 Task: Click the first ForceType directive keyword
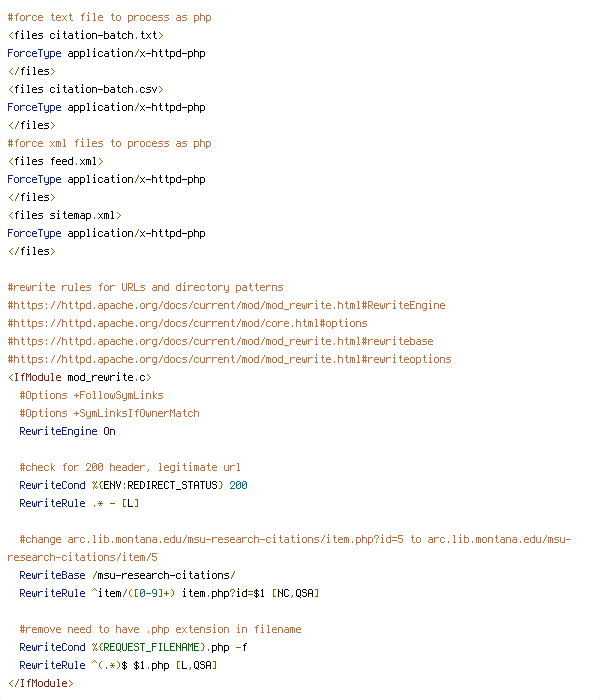34,54
